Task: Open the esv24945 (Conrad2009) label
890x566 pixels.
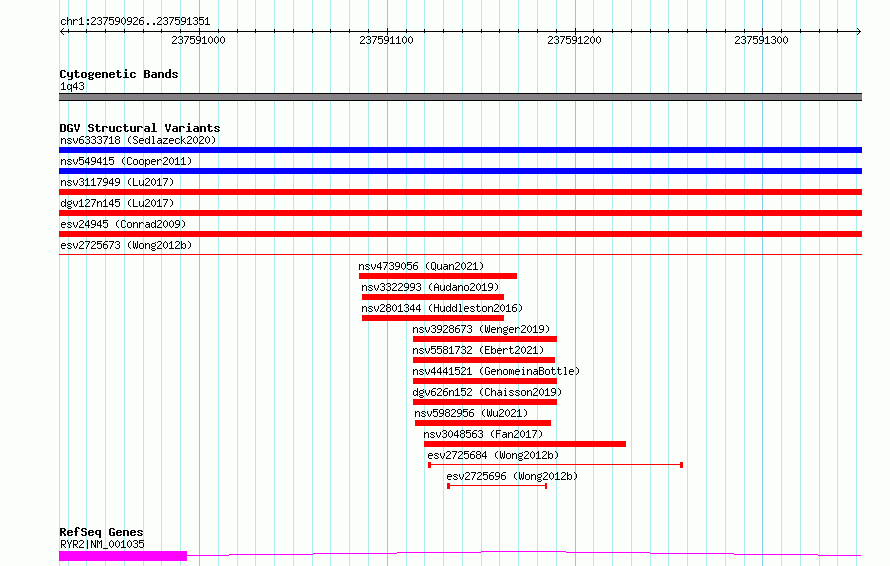Action: click(123, 224)
